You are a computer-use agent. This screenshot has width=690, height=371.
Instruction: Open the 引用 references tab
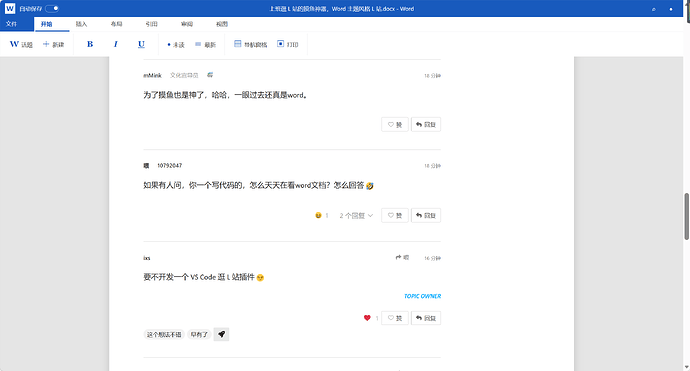coord(152,24)
